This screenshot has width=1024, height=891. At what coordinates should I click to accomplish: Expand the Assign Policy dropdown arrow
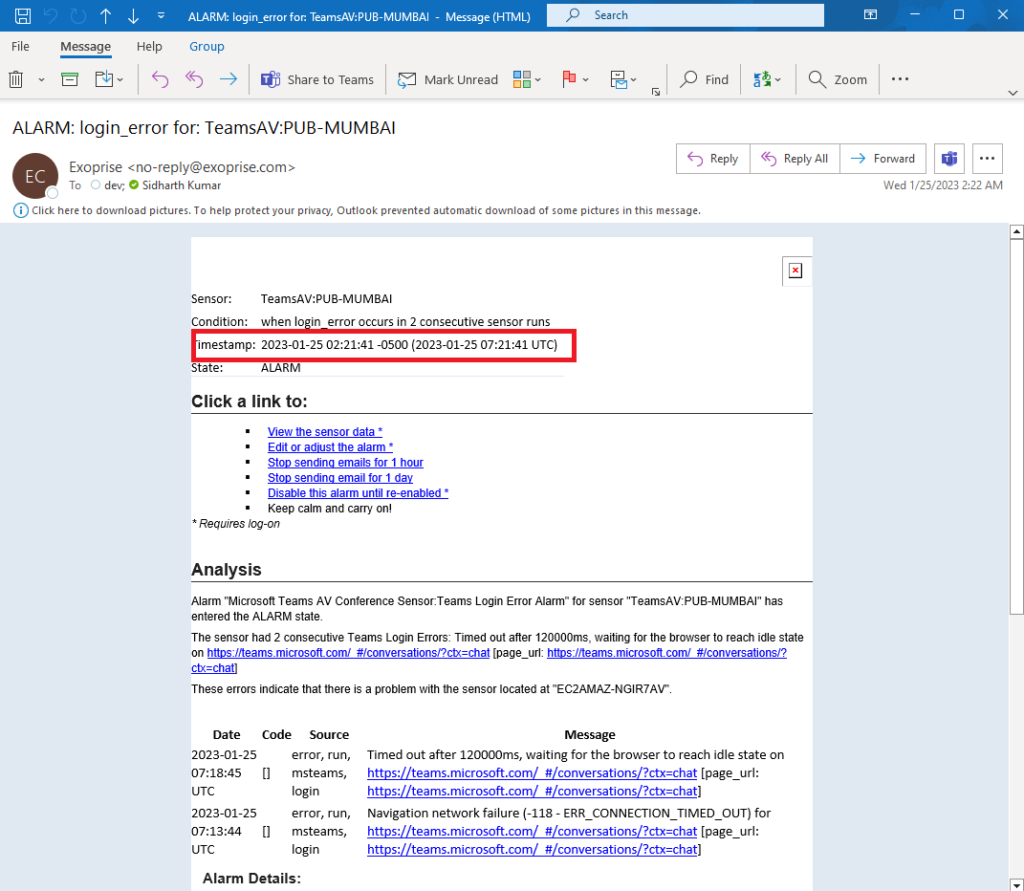coord(633,80)
